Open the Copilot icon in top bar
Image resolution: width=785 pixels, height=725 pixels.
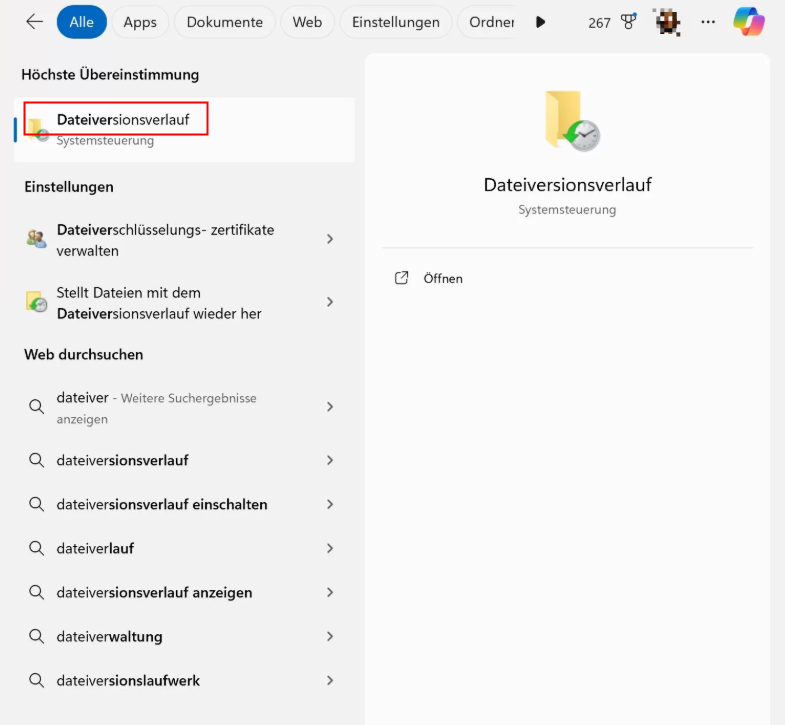(x=748, y=22)
